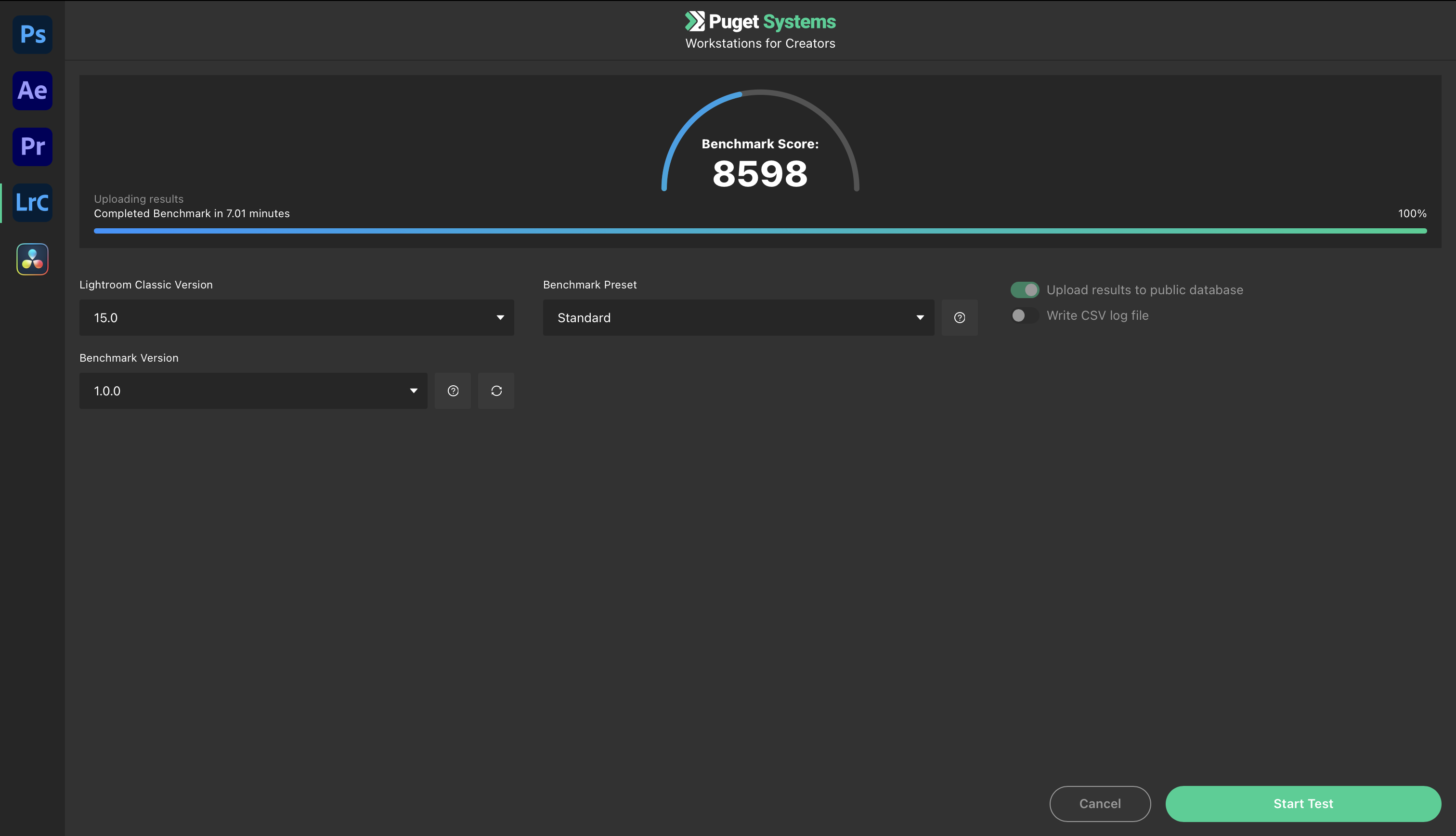Click the Cancel button

[1100, 803]
